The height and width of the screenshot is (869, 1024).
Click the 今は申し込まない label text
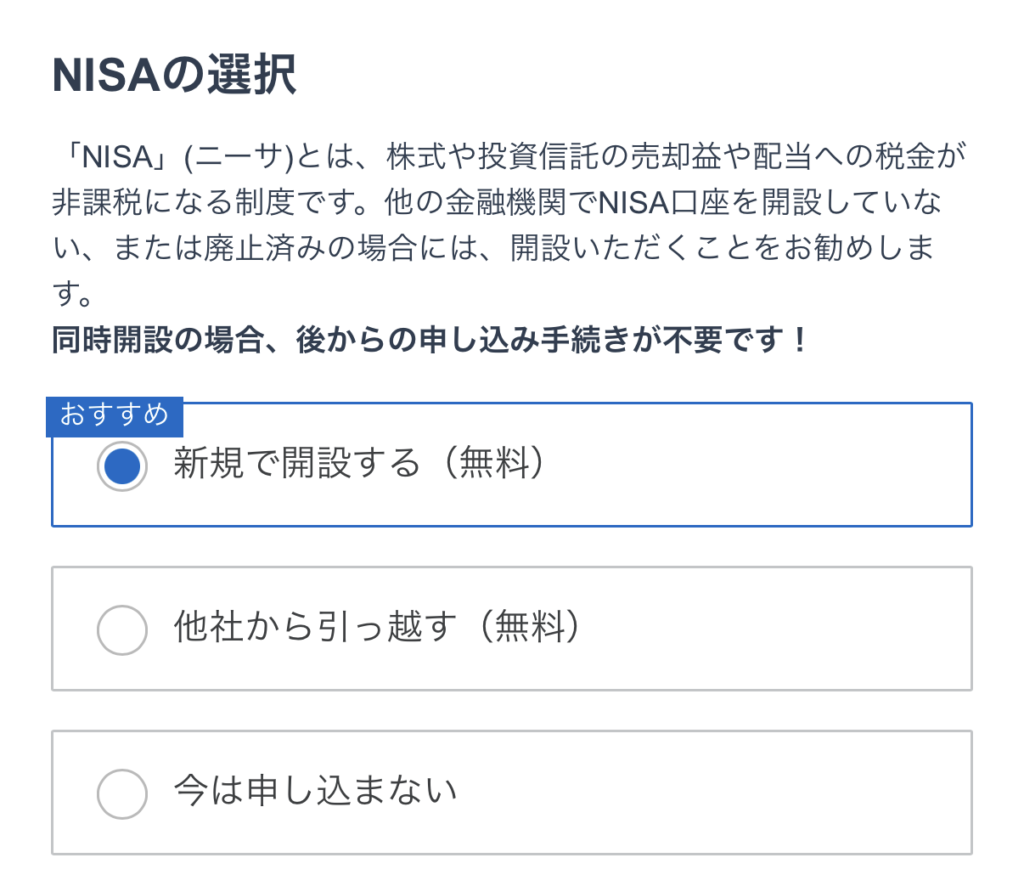click(x=315, y=792)
